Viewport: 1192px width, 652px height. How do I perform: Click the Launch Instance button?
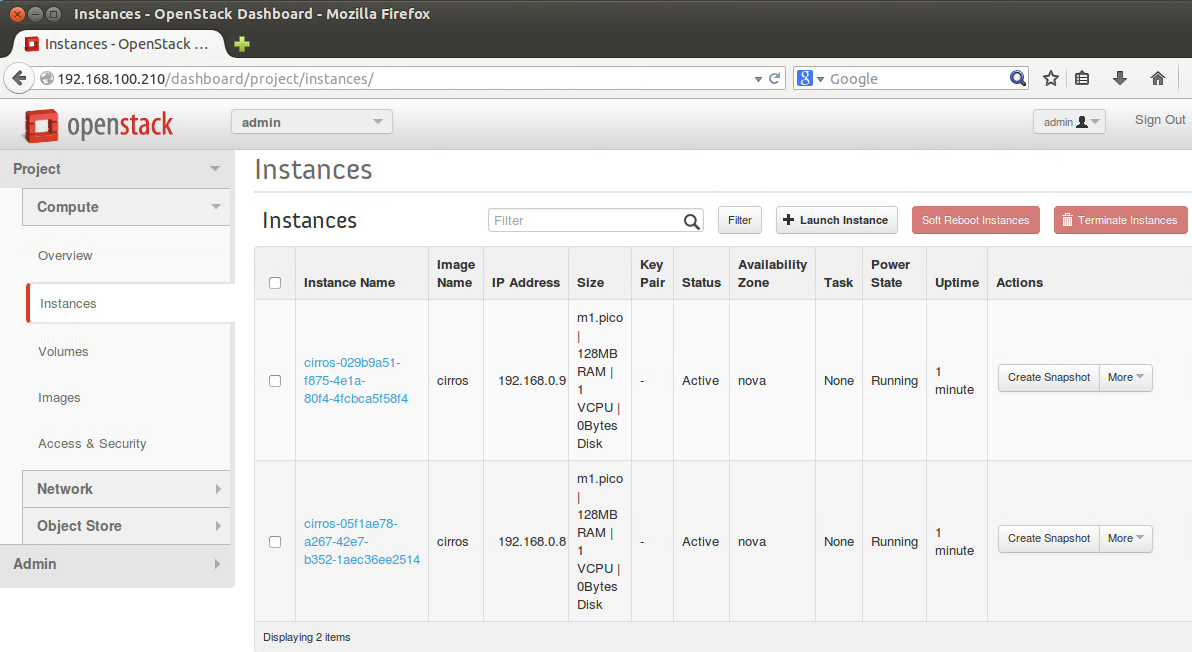(x=836, y=220)
